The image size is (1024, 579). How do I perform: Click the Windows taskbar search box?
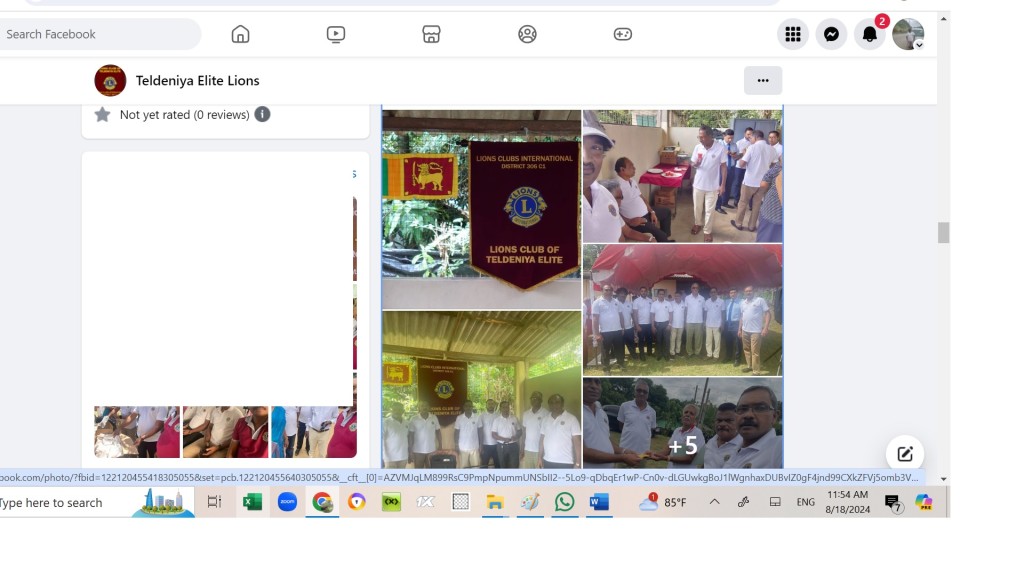click(x=97, y=502)
